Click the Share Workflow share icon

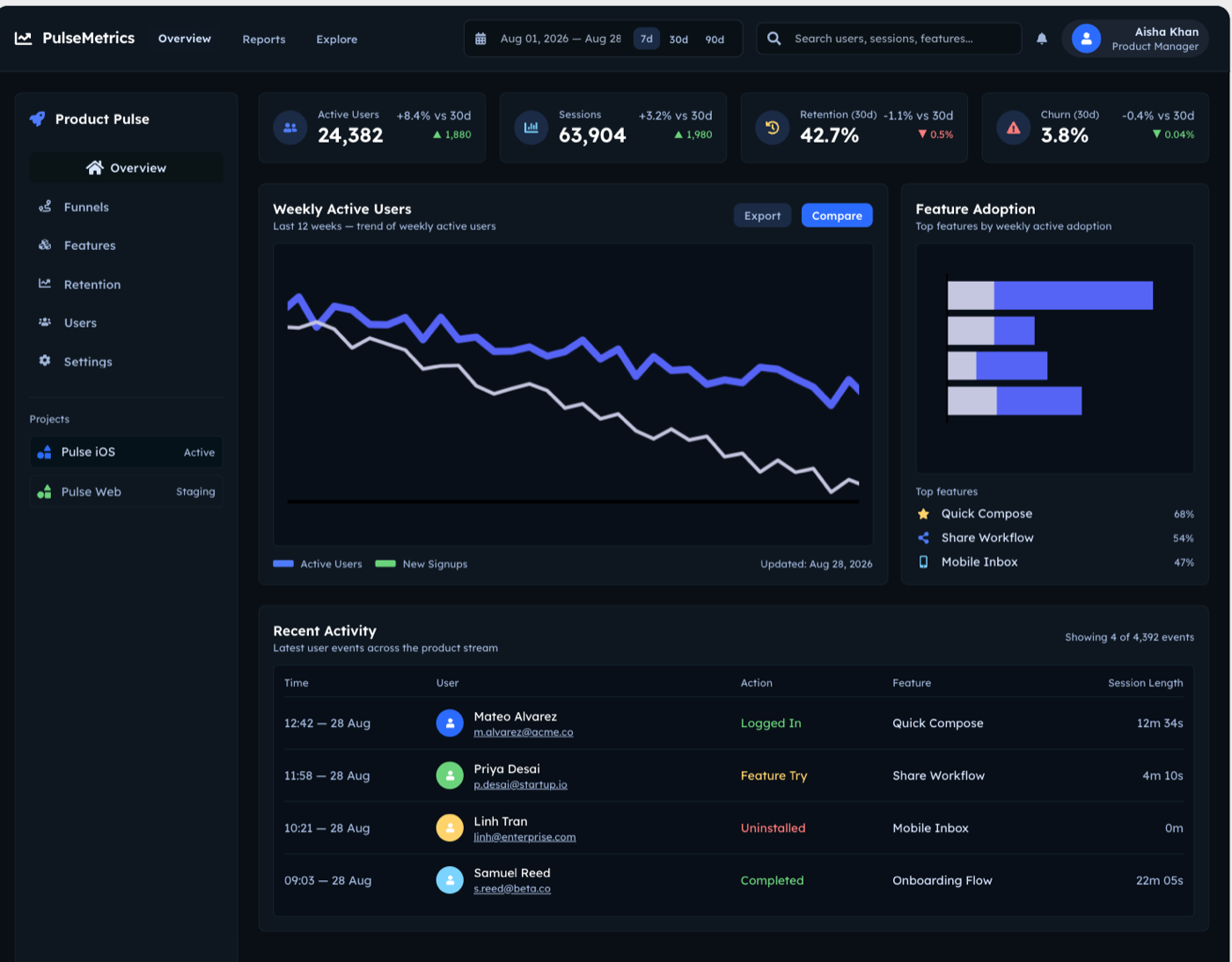923,538
